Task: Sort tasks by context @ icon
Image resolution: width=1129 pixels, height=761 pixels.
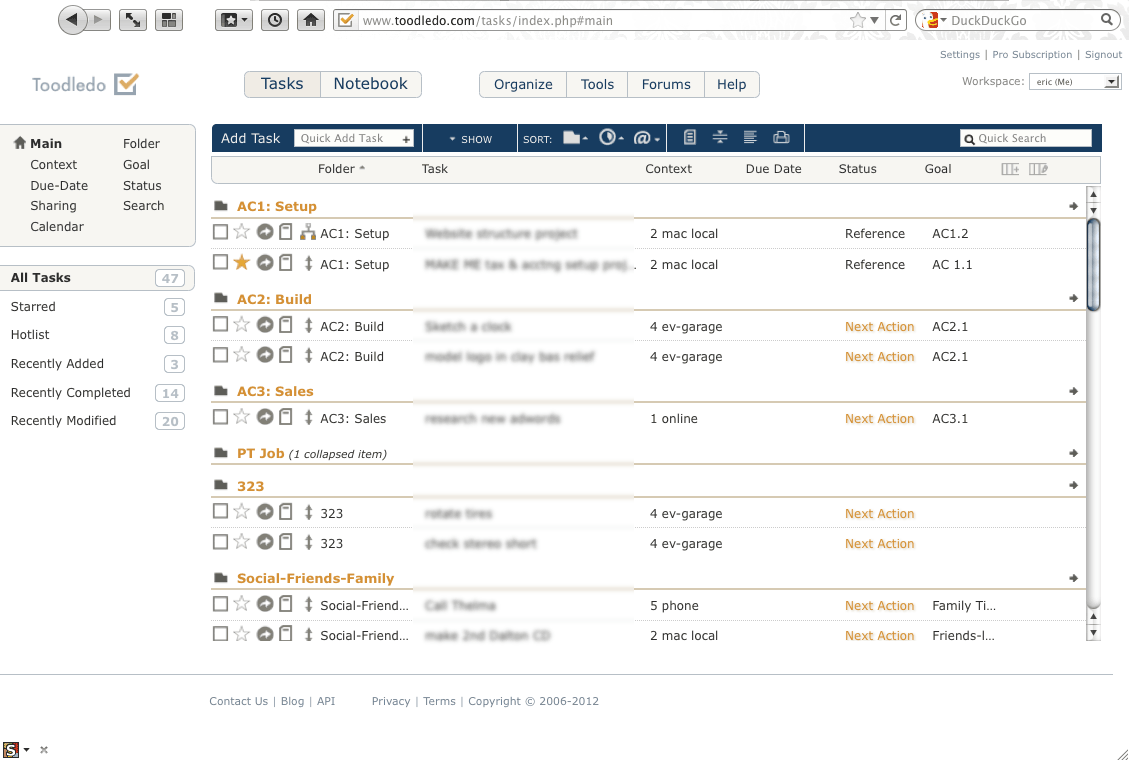Action: (646, 138)
